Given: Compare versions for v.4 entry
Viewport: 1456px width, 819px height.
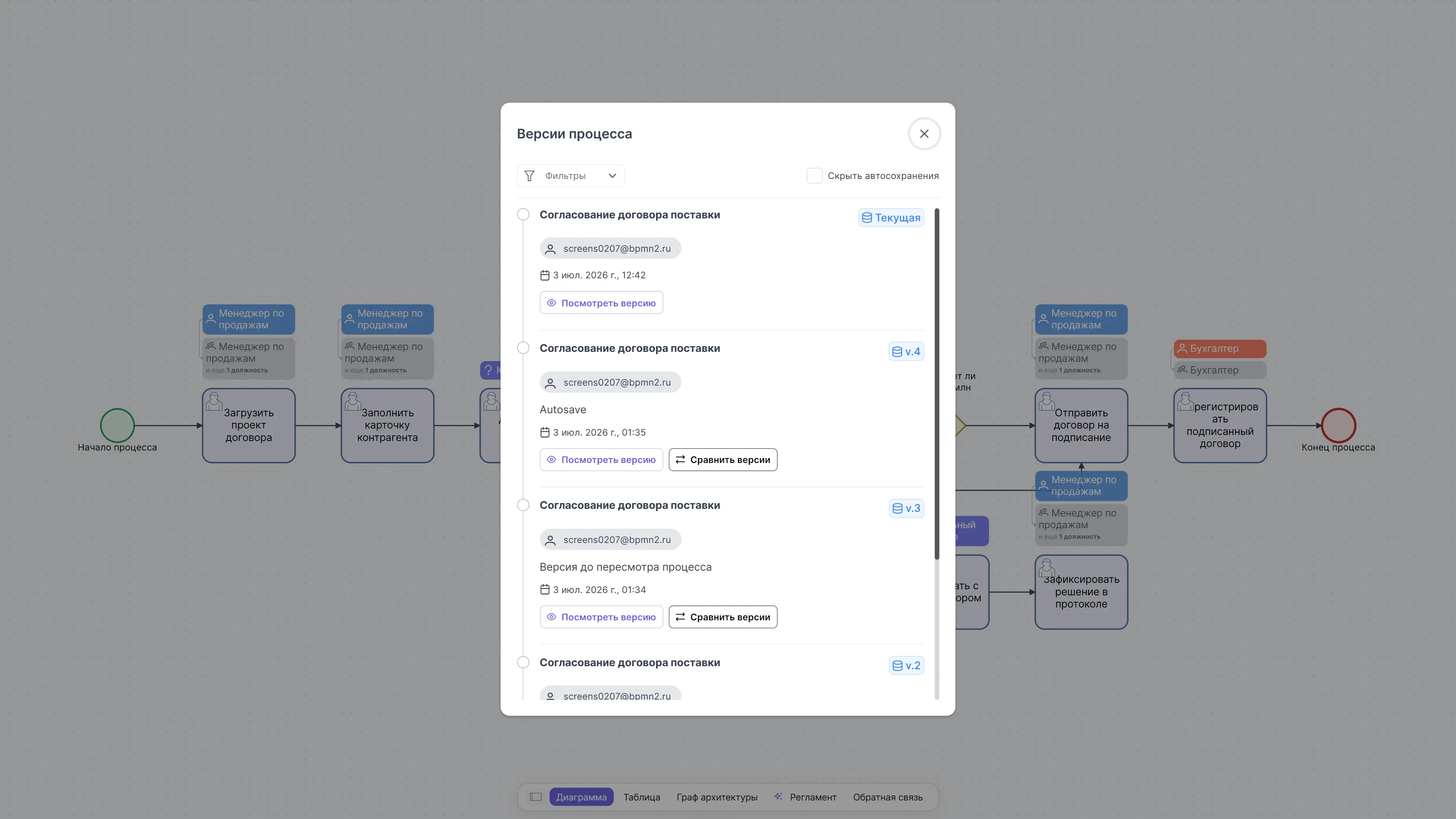Looking at the screenshot, I should pos(723,460).
